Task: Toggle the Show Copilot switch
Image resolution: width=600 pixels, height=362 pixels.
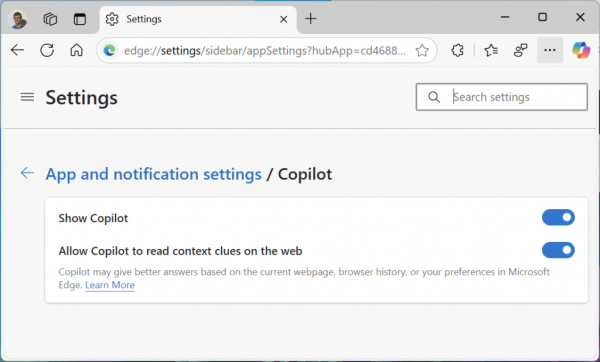Action: pyautogui.click(x=558, y=217)
